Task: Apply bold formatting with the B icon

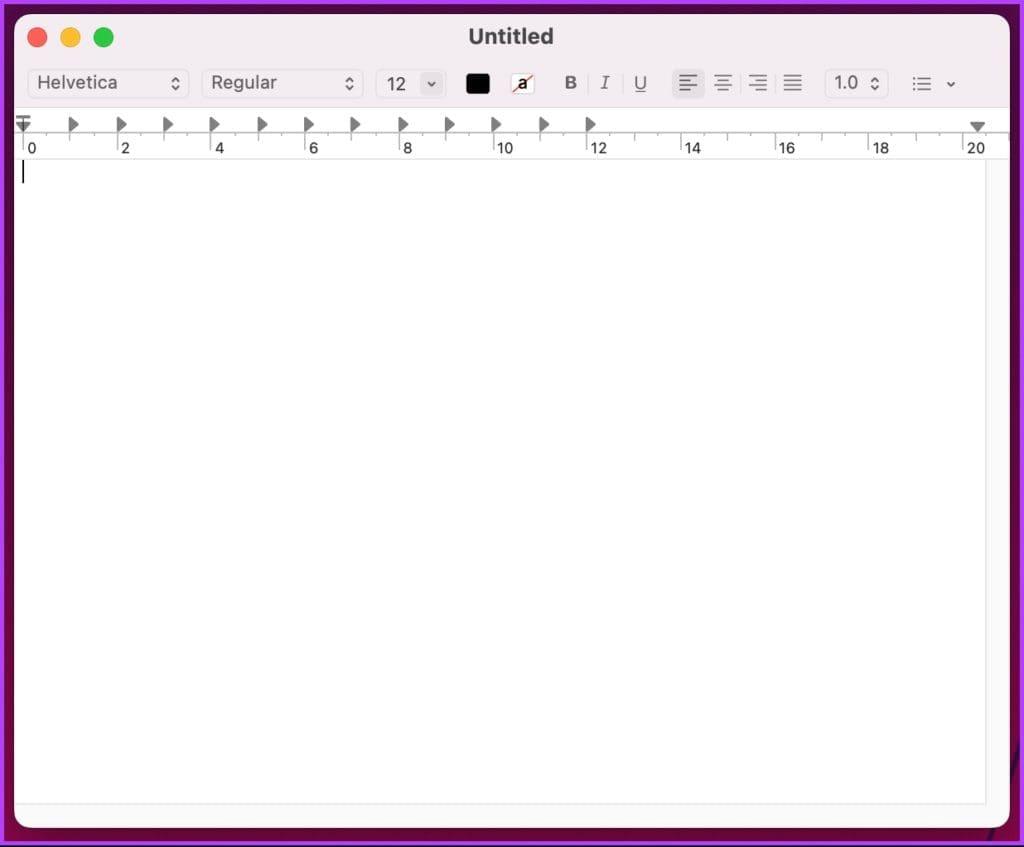Action: tap(570, 83)
